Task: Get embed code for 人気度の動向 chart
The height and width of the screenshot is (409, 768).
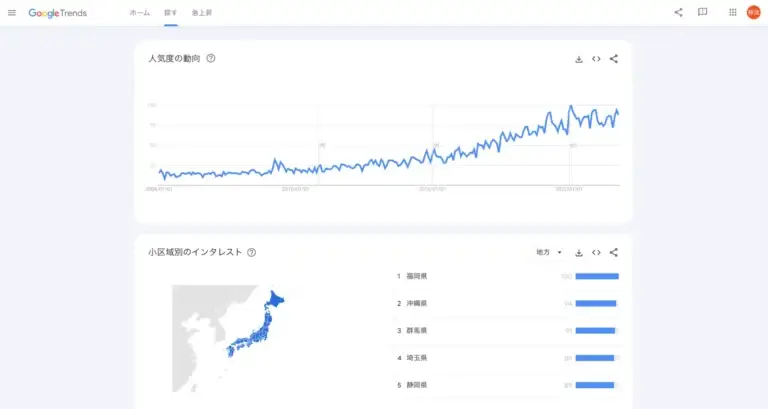Action: click(x=596, y=59)
